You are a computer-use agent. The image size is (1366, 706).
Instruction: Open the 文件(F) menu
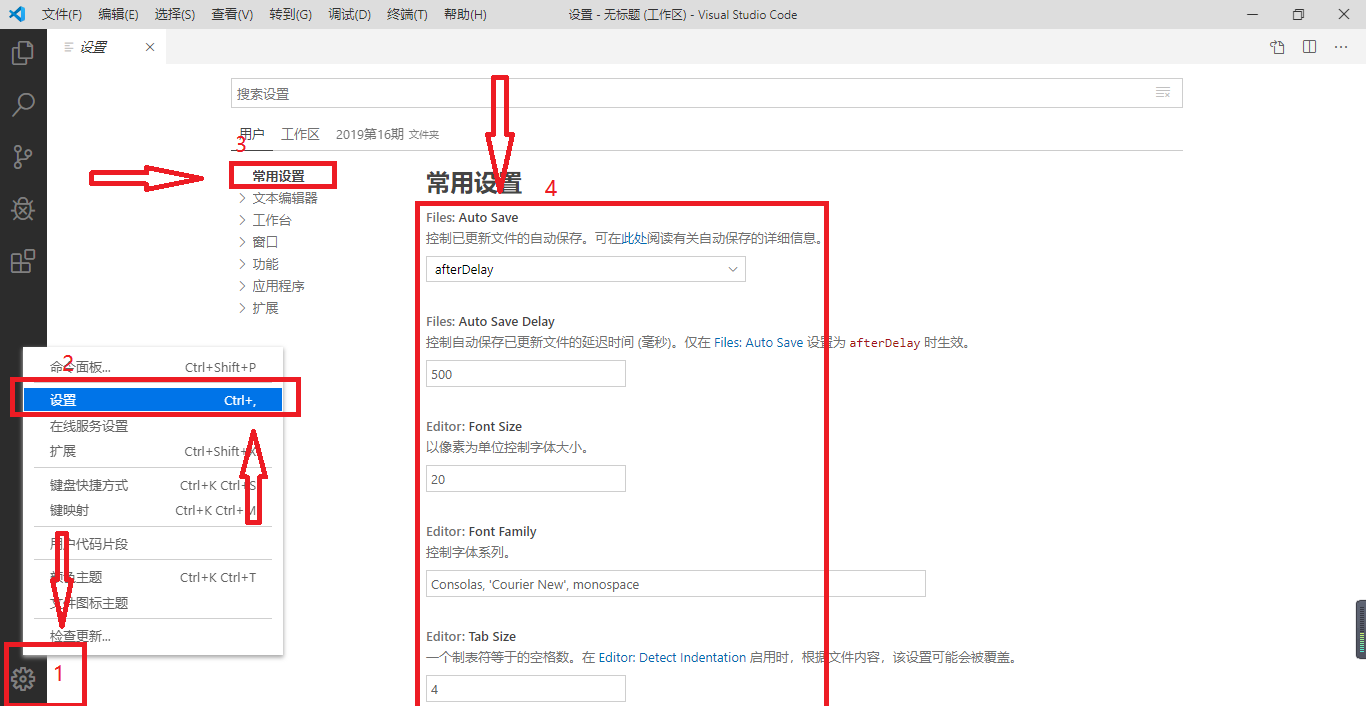(x=63, y=15)
